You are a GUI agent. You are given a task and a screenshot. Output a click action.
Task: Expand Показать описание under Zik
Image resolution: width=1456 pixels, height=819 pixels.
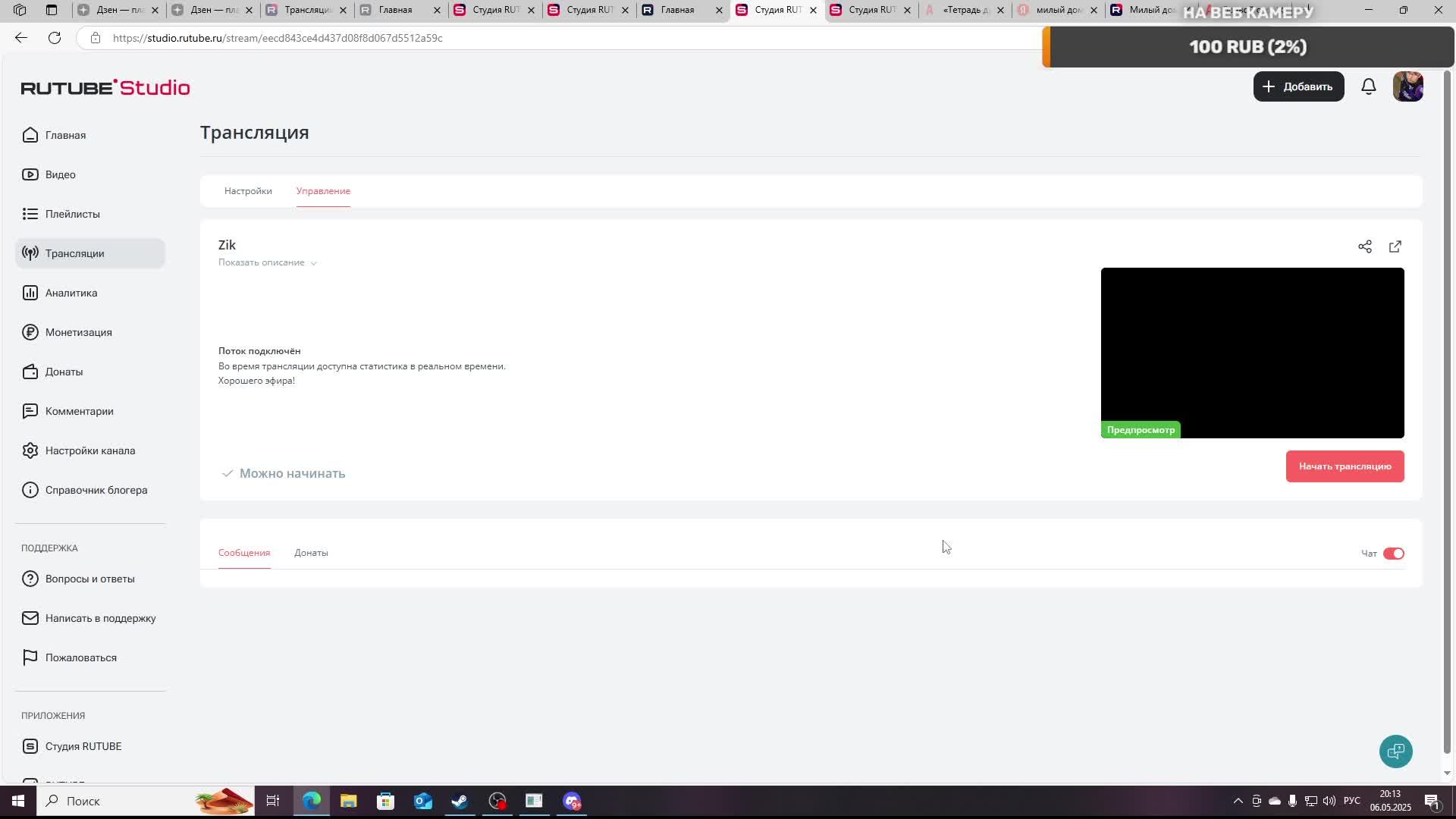pos(267,262)
